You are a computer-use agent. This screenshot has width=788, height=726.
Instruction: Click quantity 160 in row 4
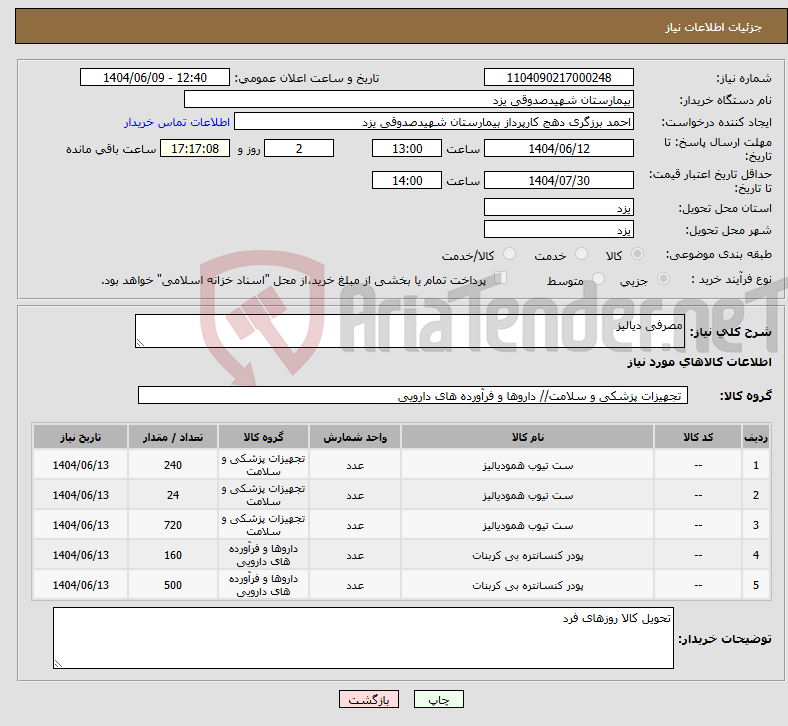click(x=173, y=555)
